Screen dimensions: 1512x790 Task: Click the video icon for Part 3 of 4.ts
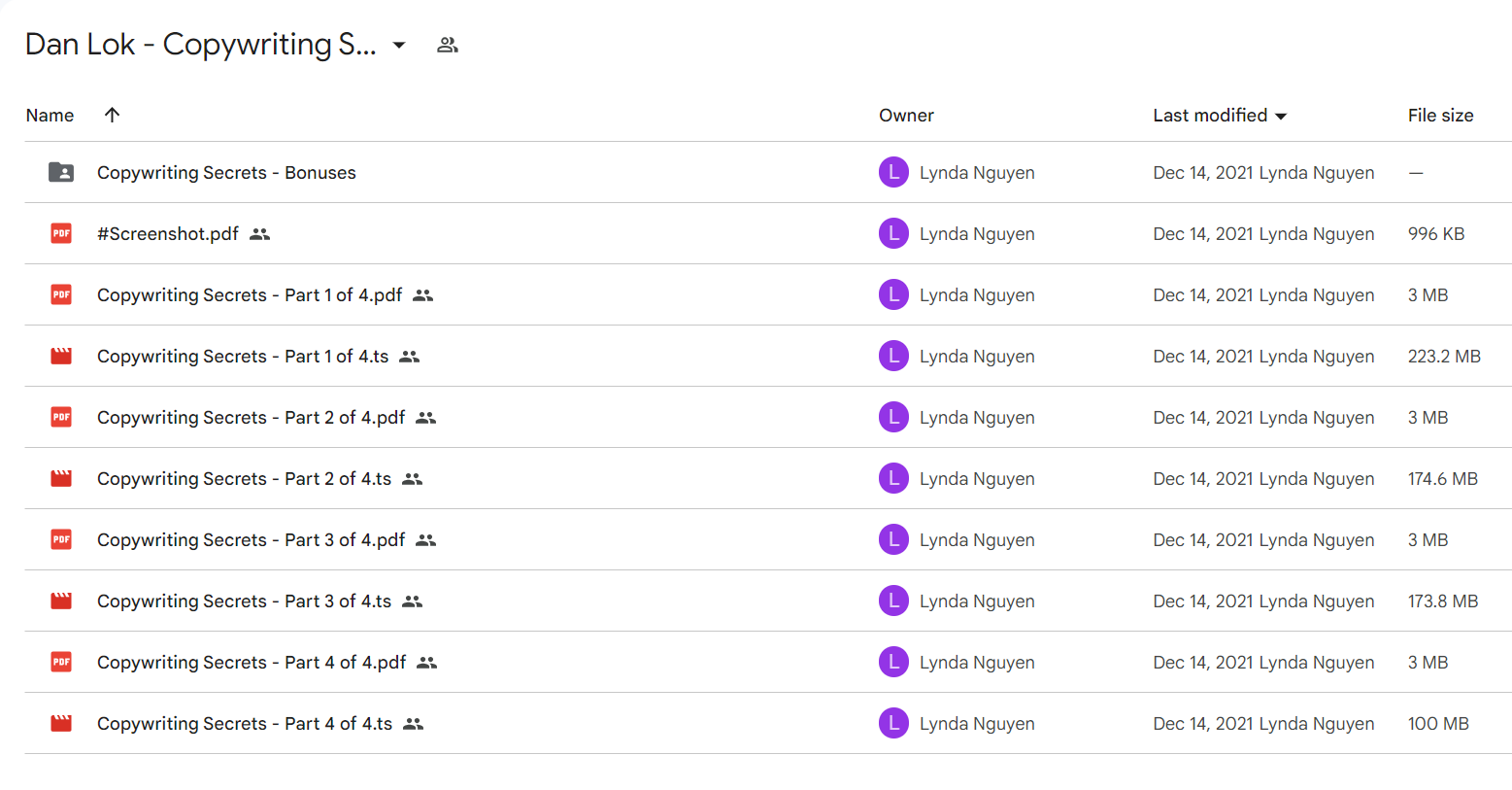coord(61,601)
